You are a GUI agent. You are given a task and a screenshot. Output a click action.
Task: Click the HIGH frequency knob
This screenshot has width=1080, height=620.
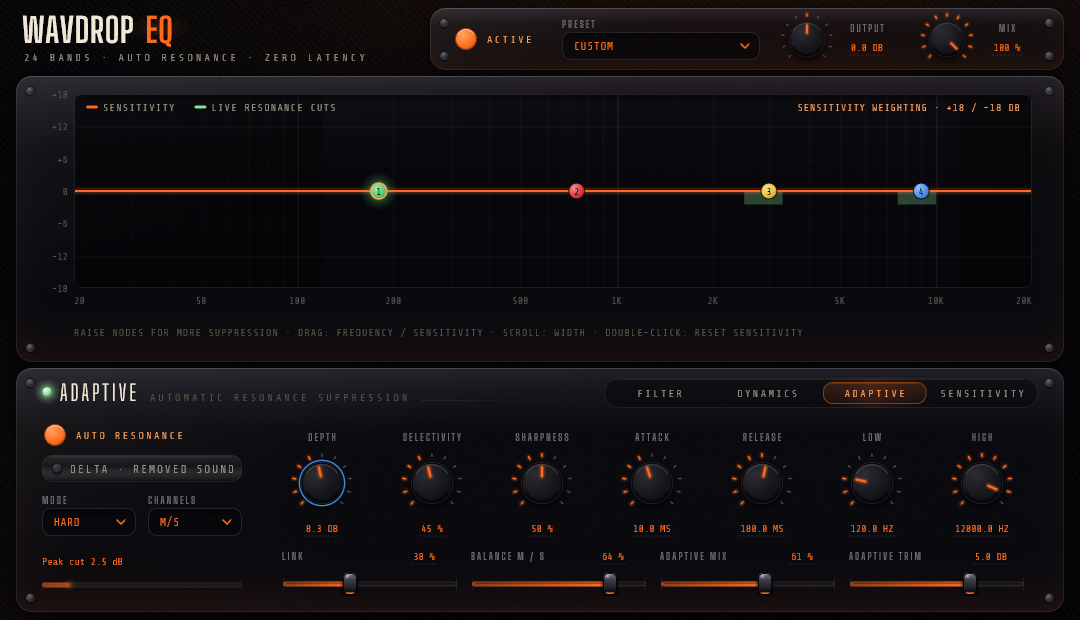click(982, 483)
